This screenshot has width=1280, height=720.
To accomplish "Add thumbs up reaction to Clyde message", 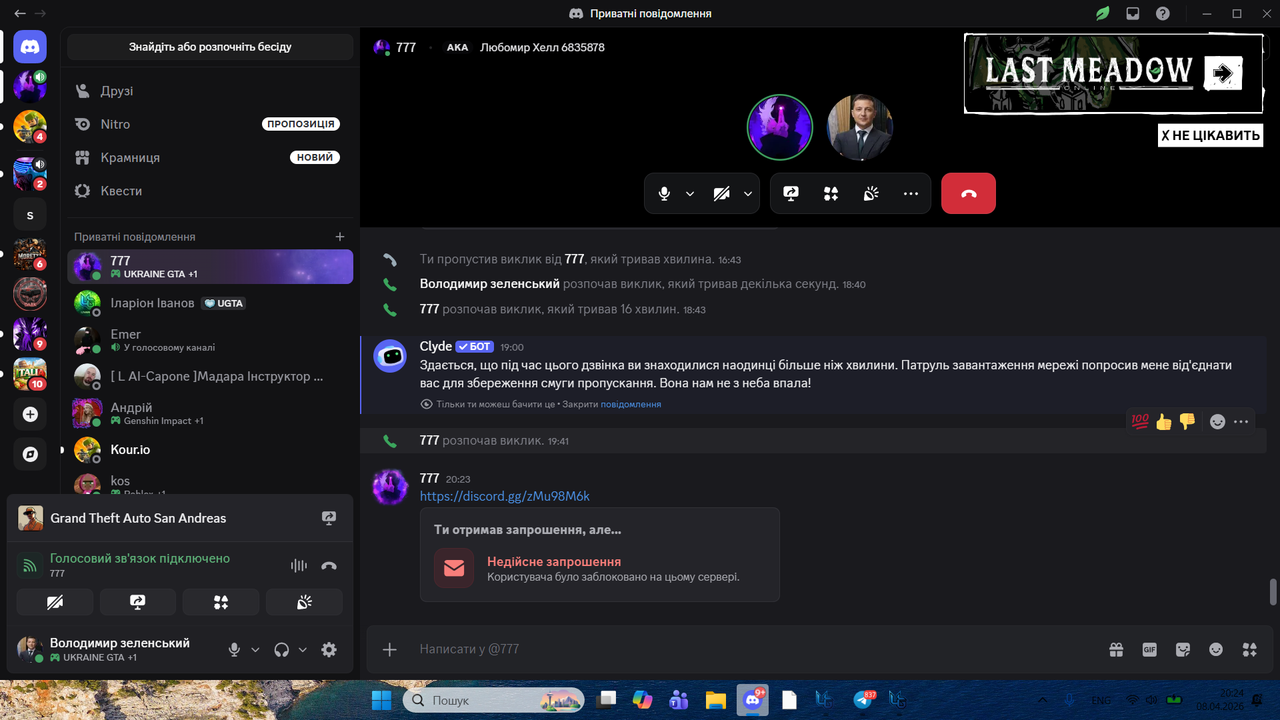I will [x=1163, y=422].
